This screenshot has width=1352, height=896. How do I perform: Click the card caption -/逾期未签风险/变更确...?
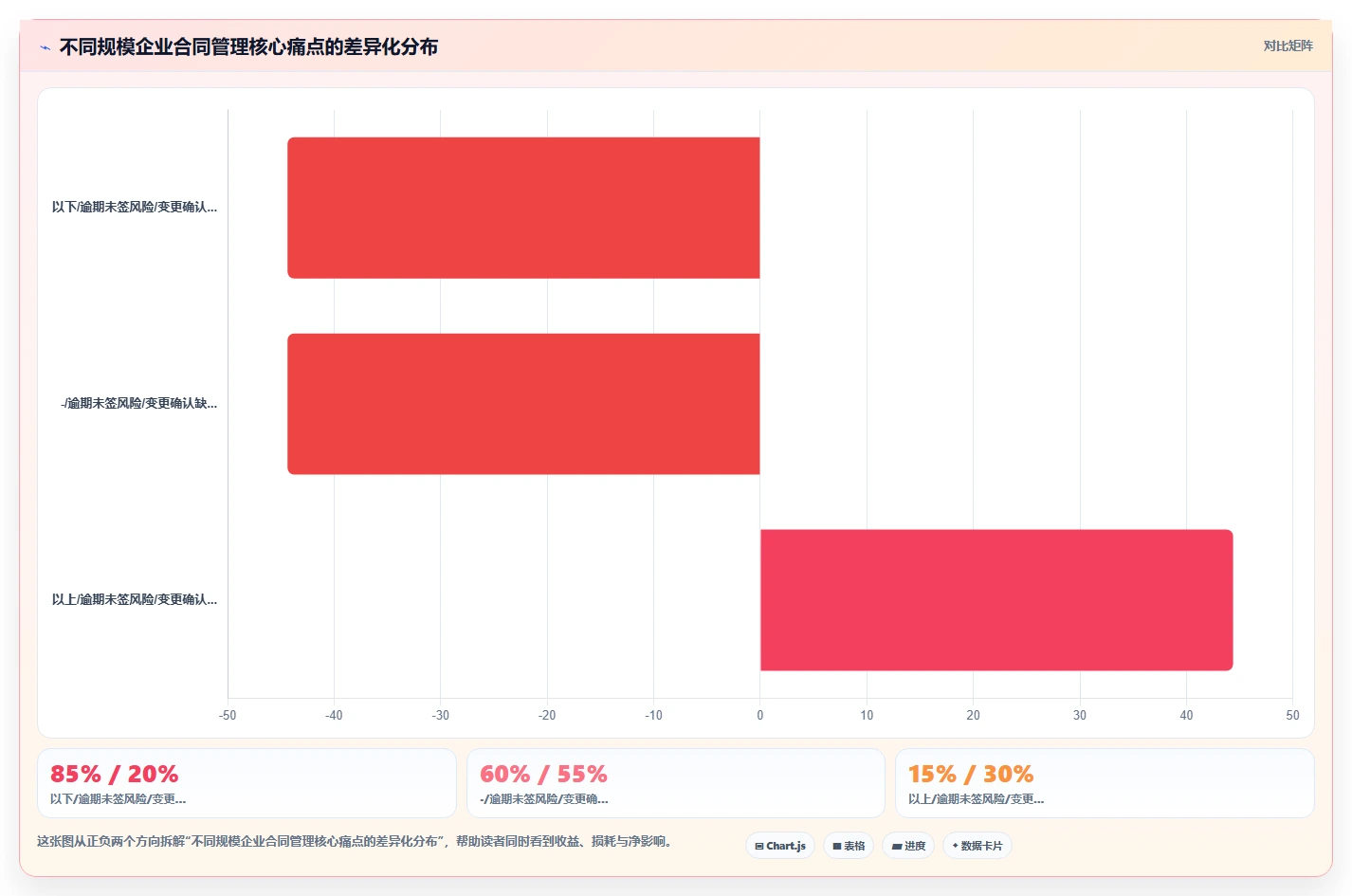[x=544, y=799]
